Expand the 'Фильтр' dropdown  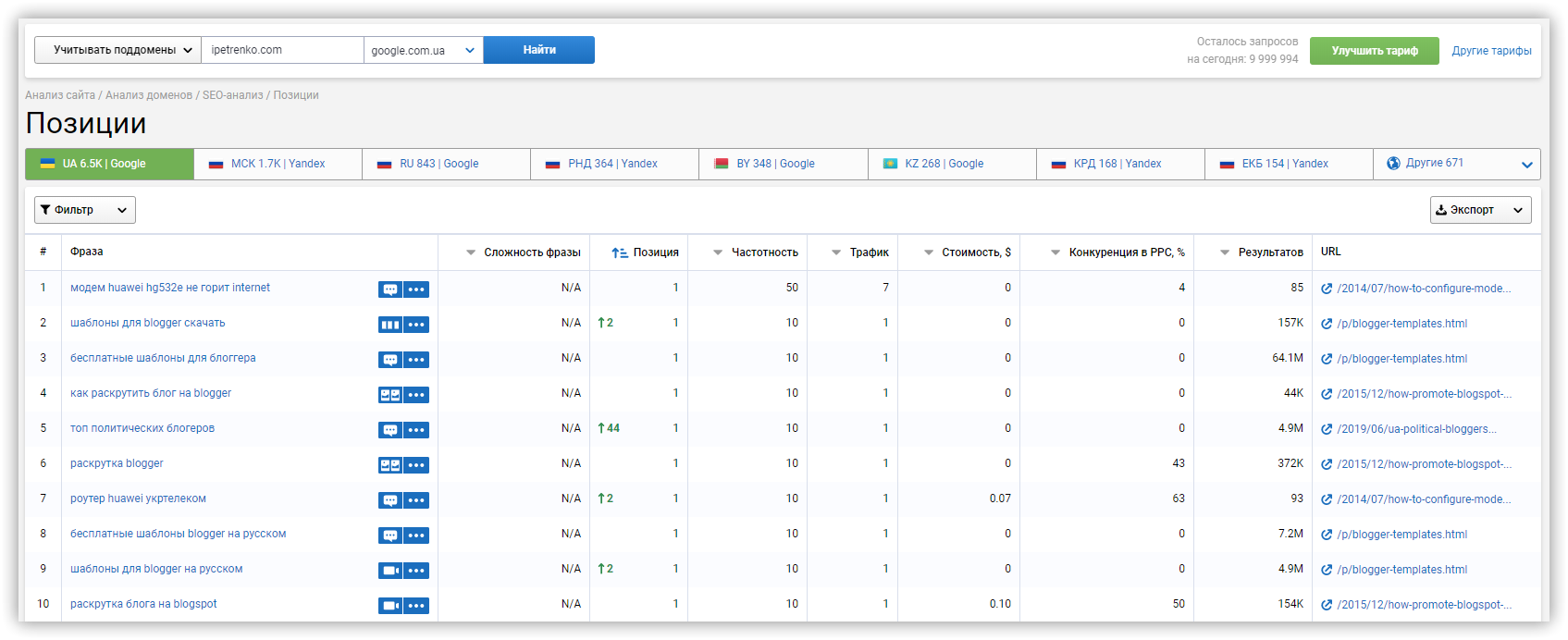[85, 210]
